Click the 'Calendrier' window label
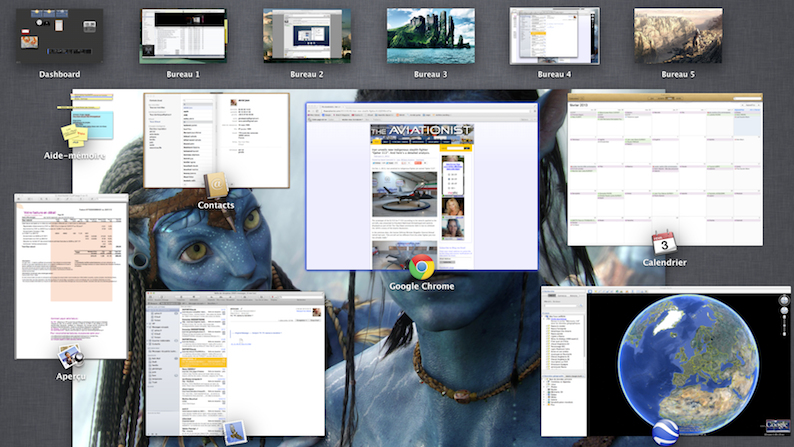 point(664,262)
